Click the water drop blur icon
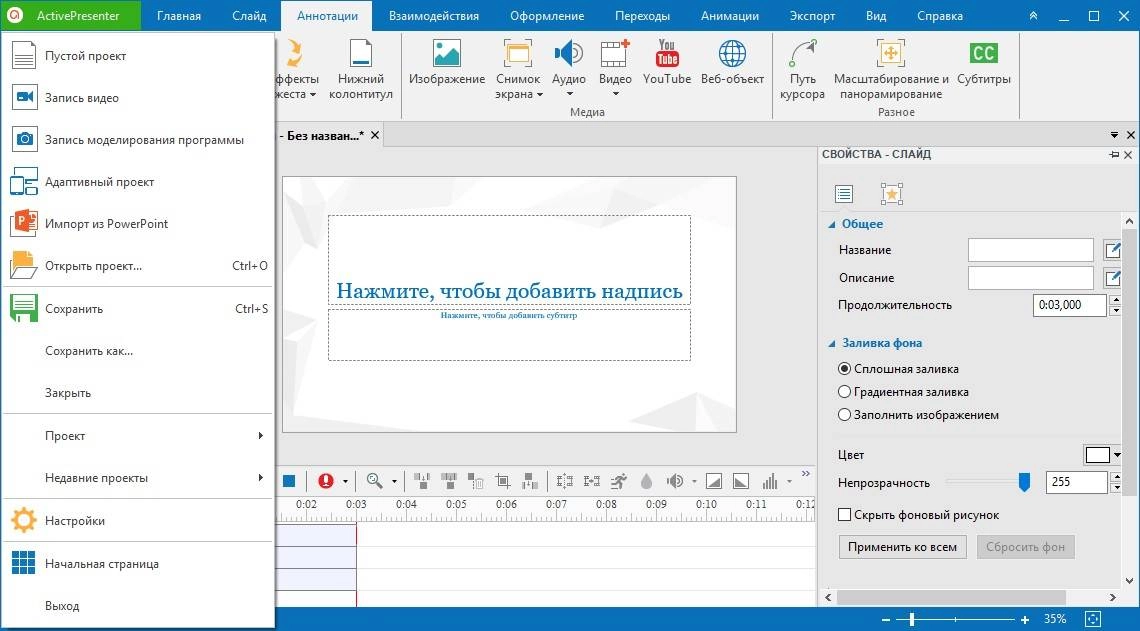 pos(646,481)
